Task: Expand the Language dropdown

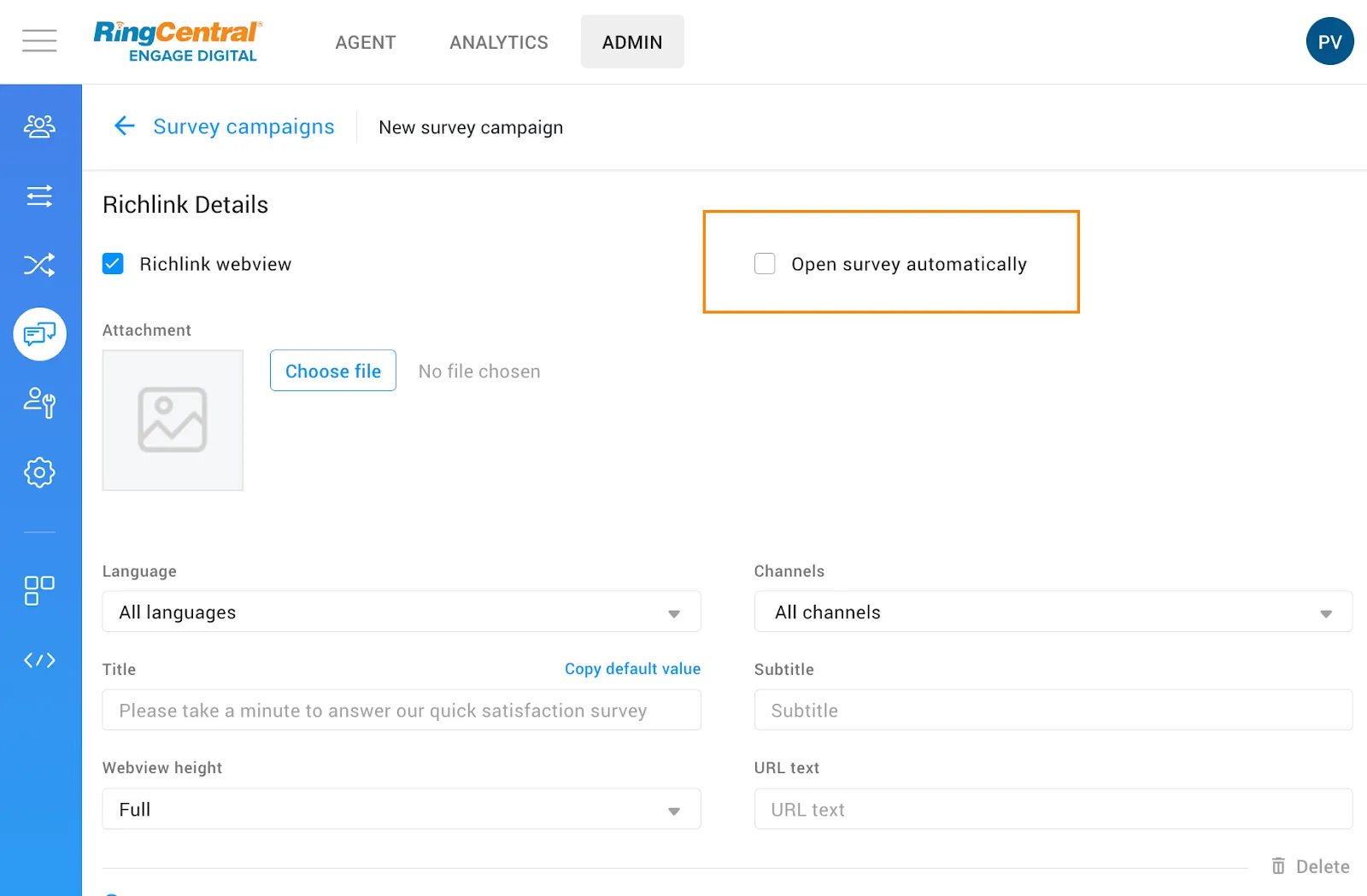Action: click(401, 612)
